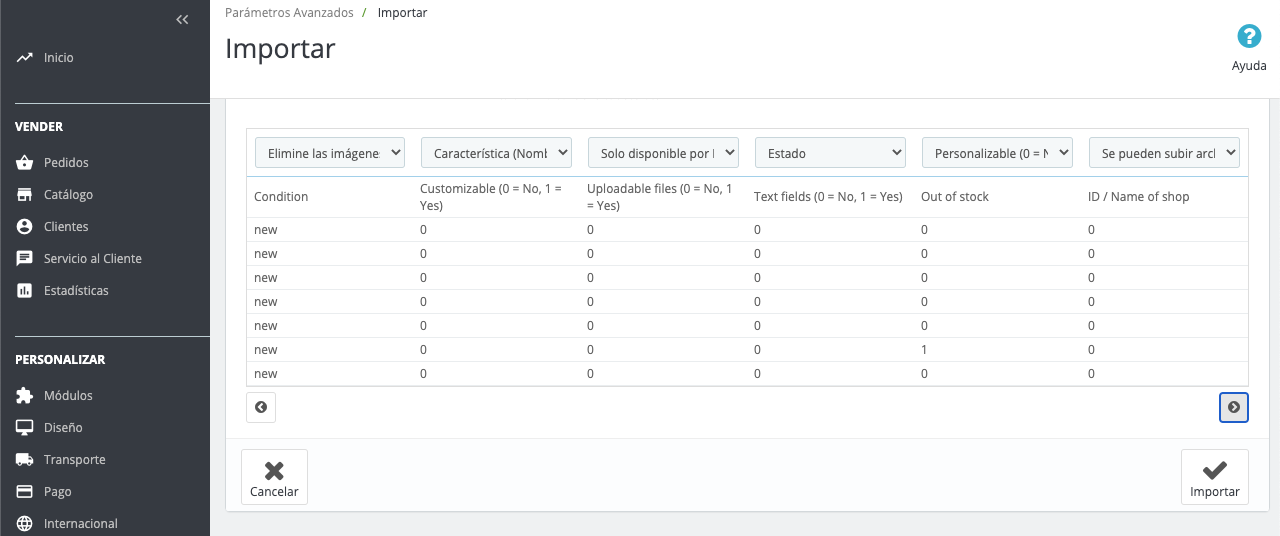1280x536 pixels.
Task: Click the Cancelar button
Action: pyautogui.click(x=274, y=477)
